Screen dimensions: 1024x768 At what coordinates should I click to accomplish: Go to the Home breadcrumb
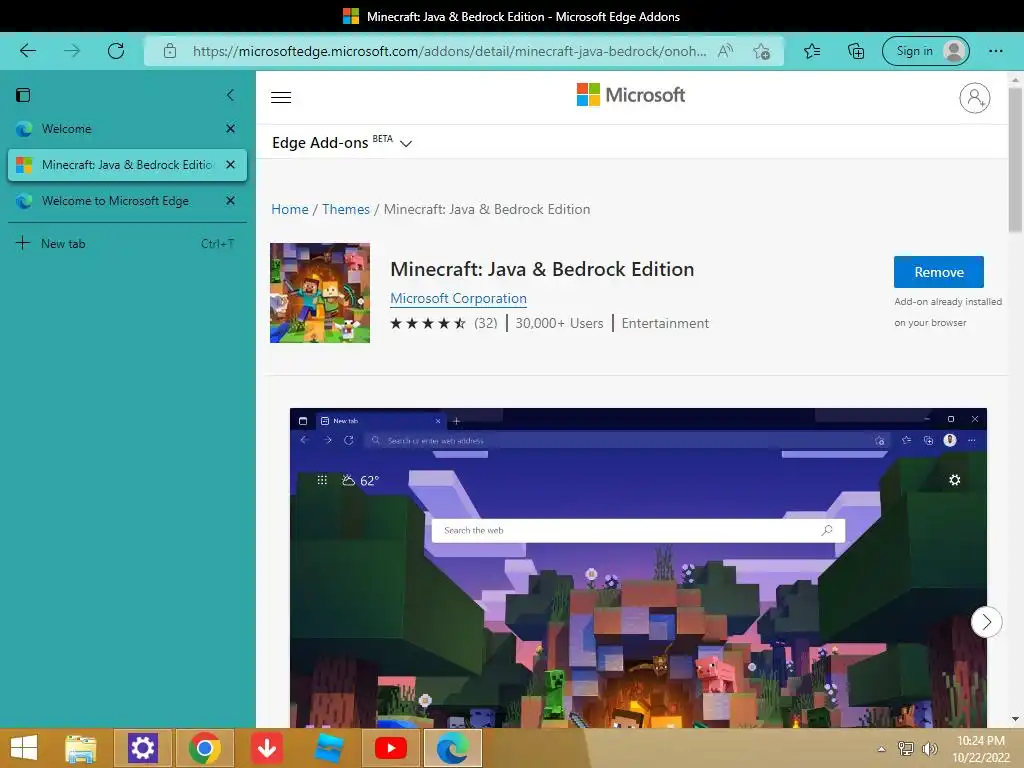pos(290,210)
